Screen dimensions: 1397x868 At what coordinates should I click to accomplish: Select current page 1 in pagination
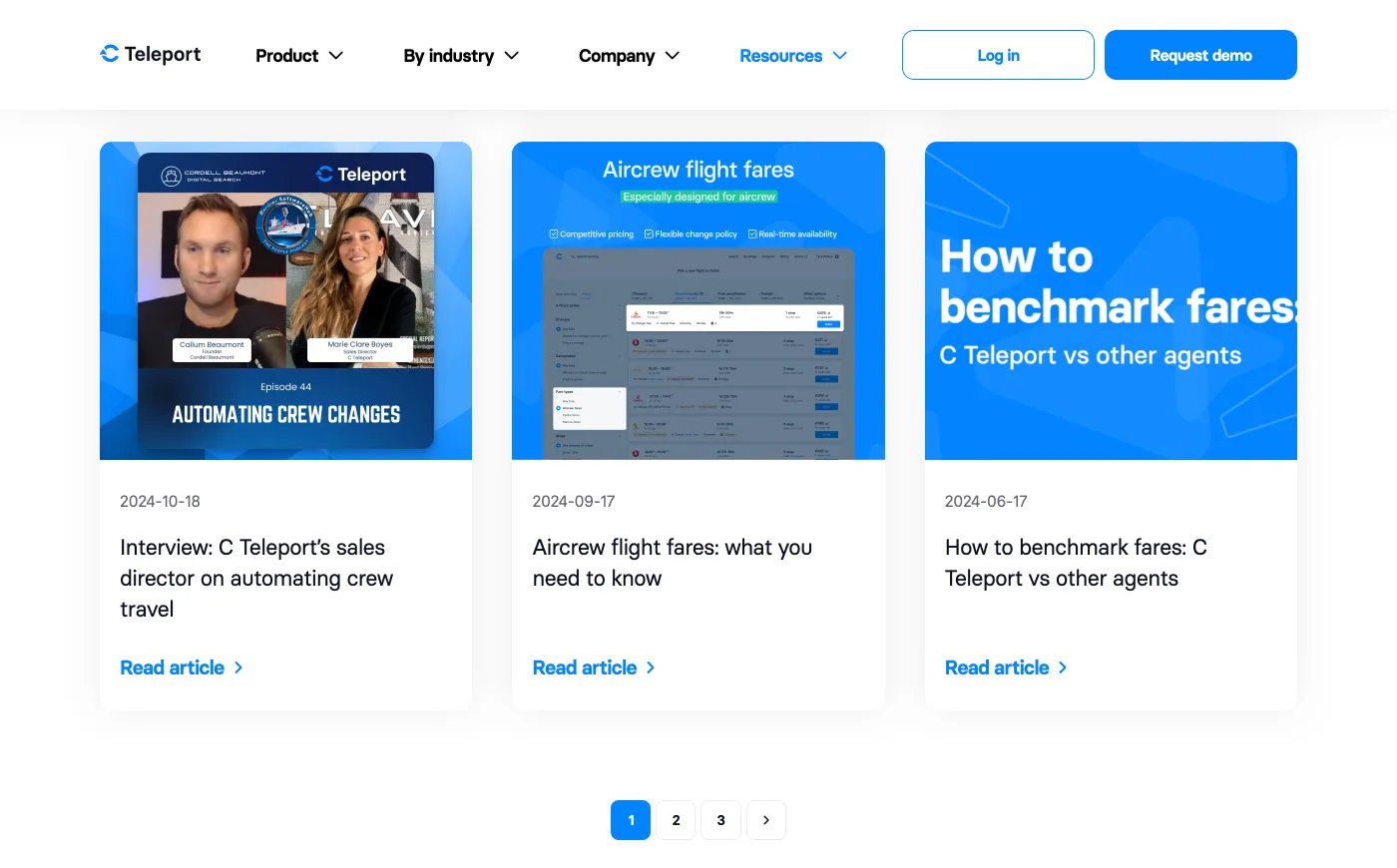(x=631, y=820)
